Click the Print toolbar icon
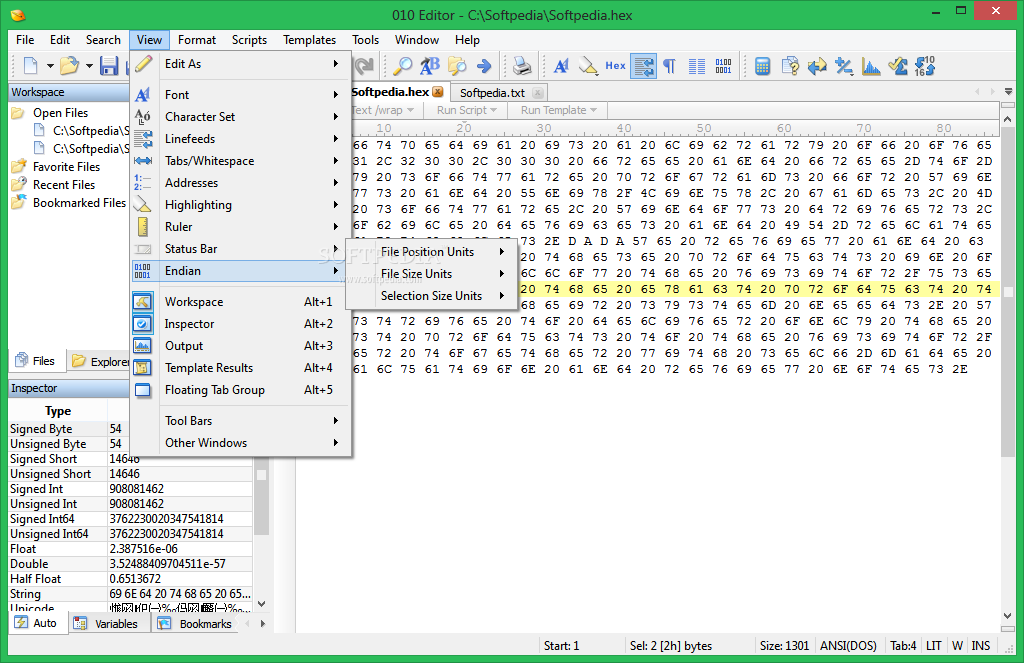1024x663 pixels. (x=522, y=65)
